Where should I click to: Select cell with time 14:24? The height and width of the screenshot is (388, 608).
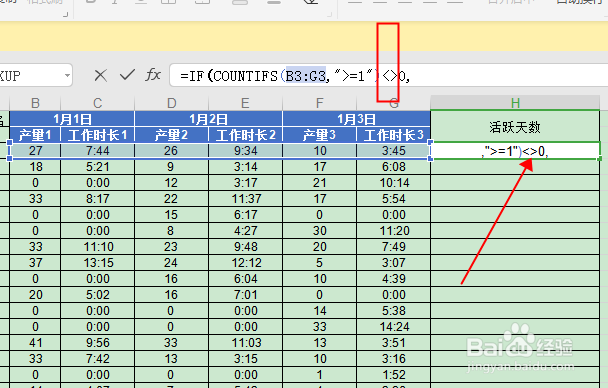pos(393,327)
